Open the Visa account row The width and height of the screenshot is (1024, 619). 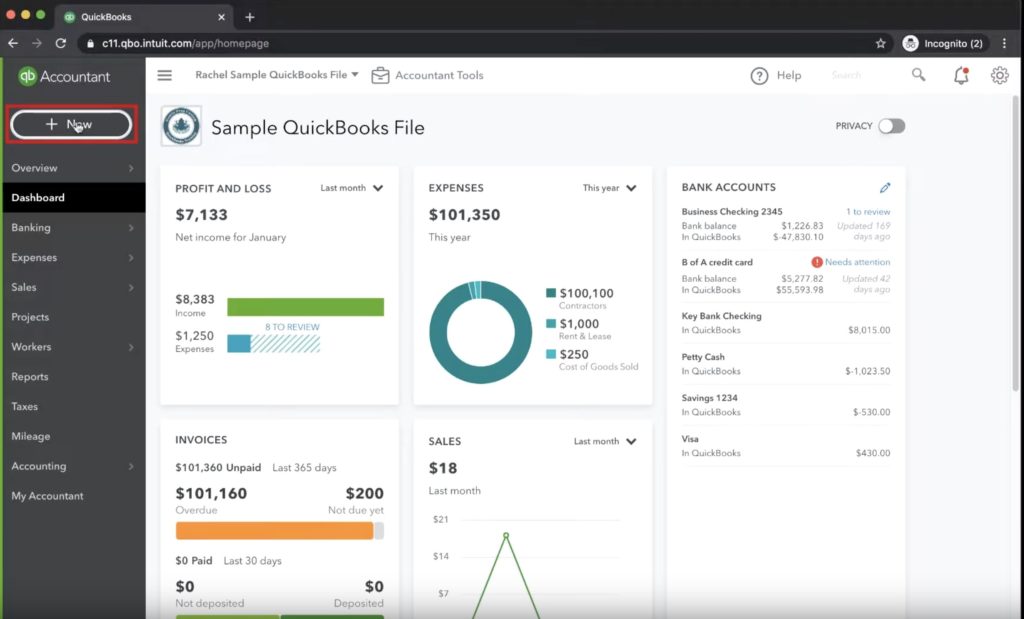pyautogui.click(x=786, y=446)
